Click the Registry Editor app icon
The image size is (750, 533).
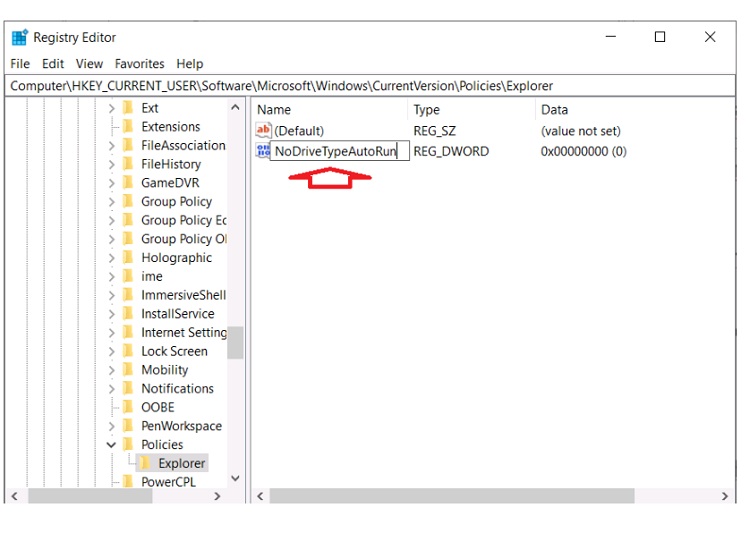[20, 37]
